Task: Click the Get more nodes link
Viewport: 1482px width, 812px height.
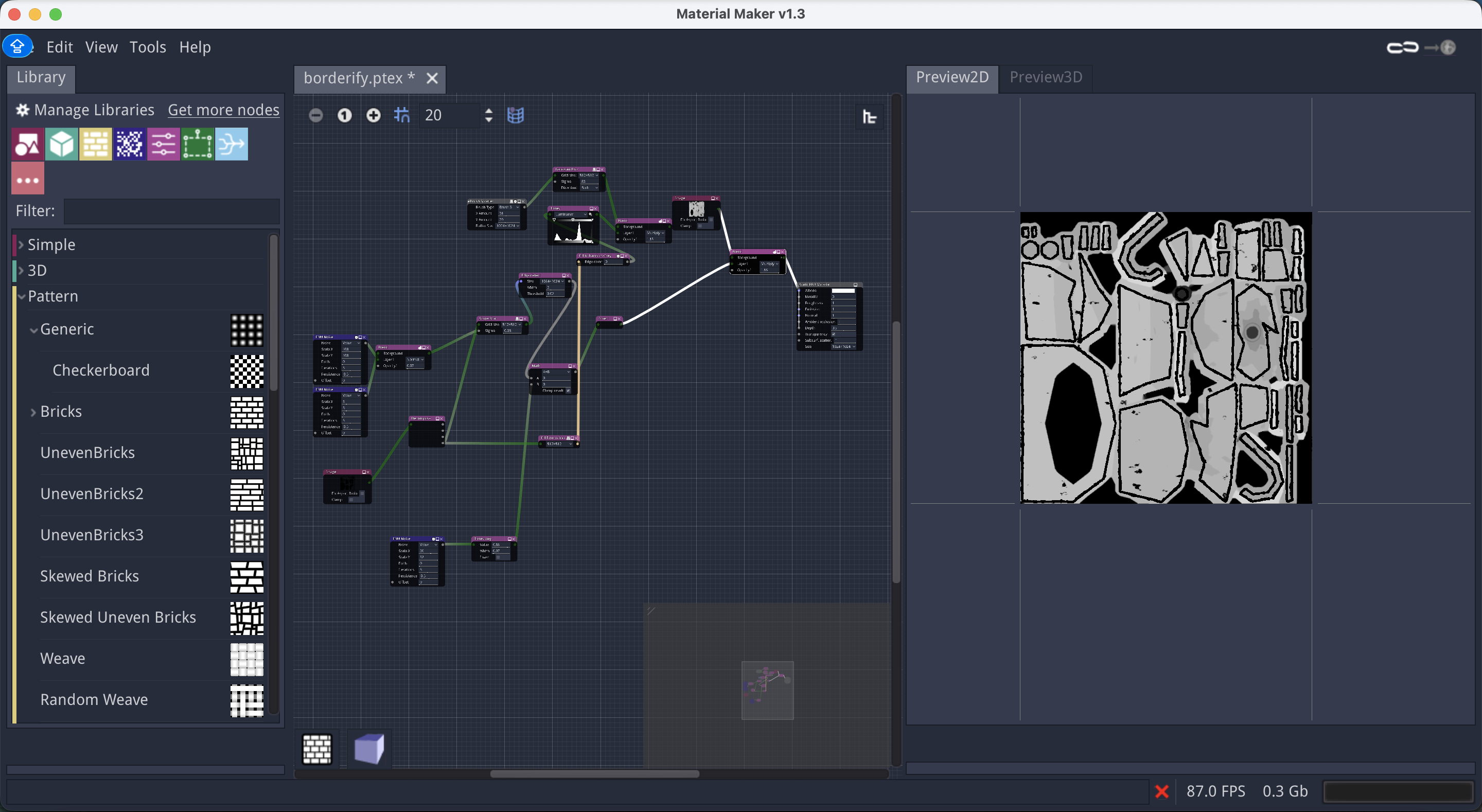Action: (x=223, y=110)
